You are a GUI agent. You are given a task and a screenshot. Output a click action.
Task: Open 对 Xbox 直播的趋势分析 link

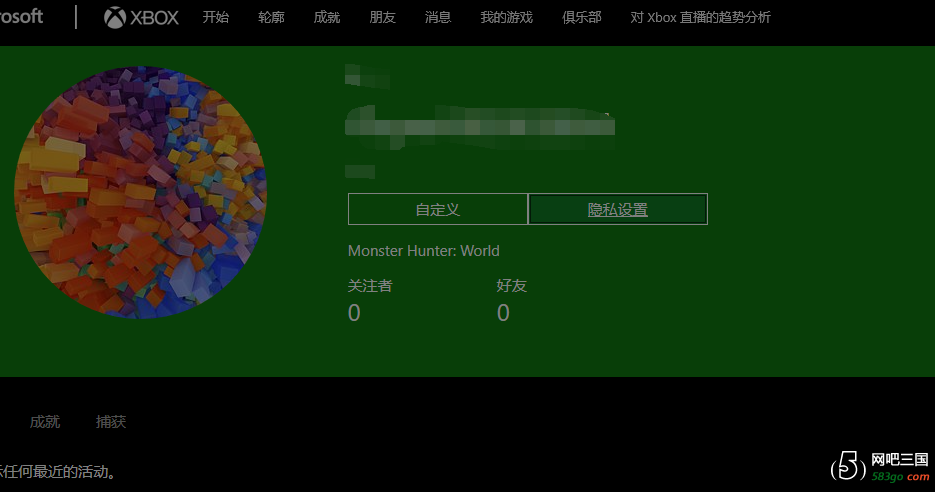(700, 17)
